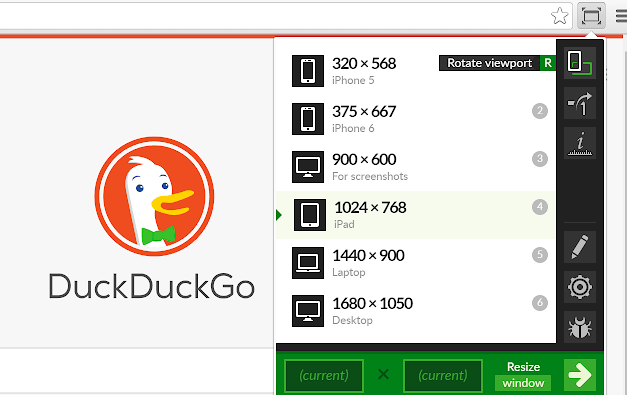Click the pencil edit presets icon
627x395 pixels.
[580, 247]
